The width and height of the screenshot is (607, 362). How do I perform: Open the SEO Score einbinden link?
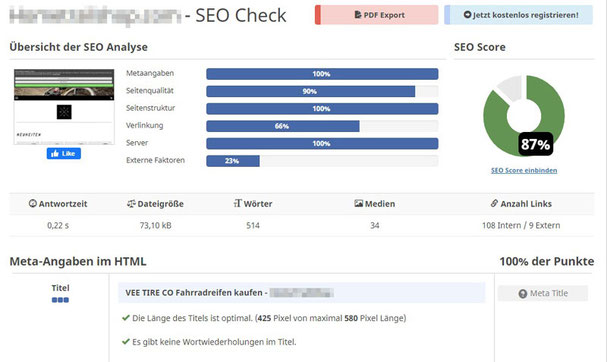[x=524, y=170]
